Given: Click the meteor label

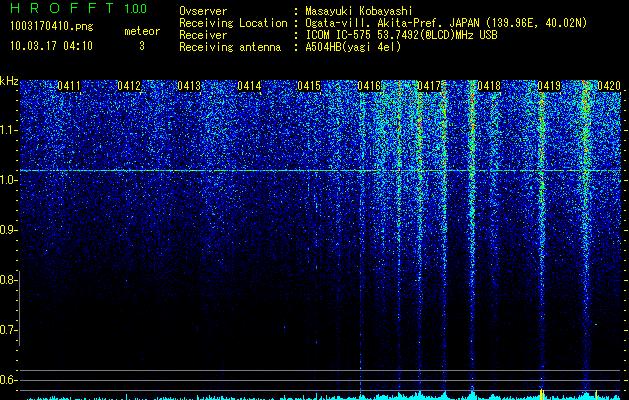Looking at the screenshot, I should click(x=142, y=31).
